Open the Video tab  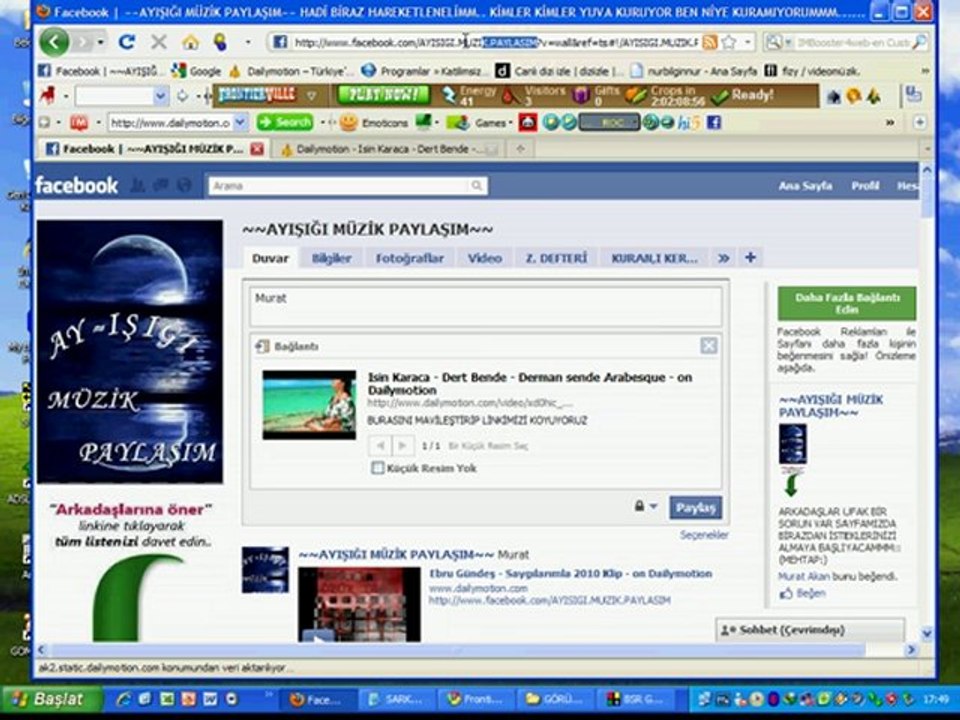click(484, 258)
